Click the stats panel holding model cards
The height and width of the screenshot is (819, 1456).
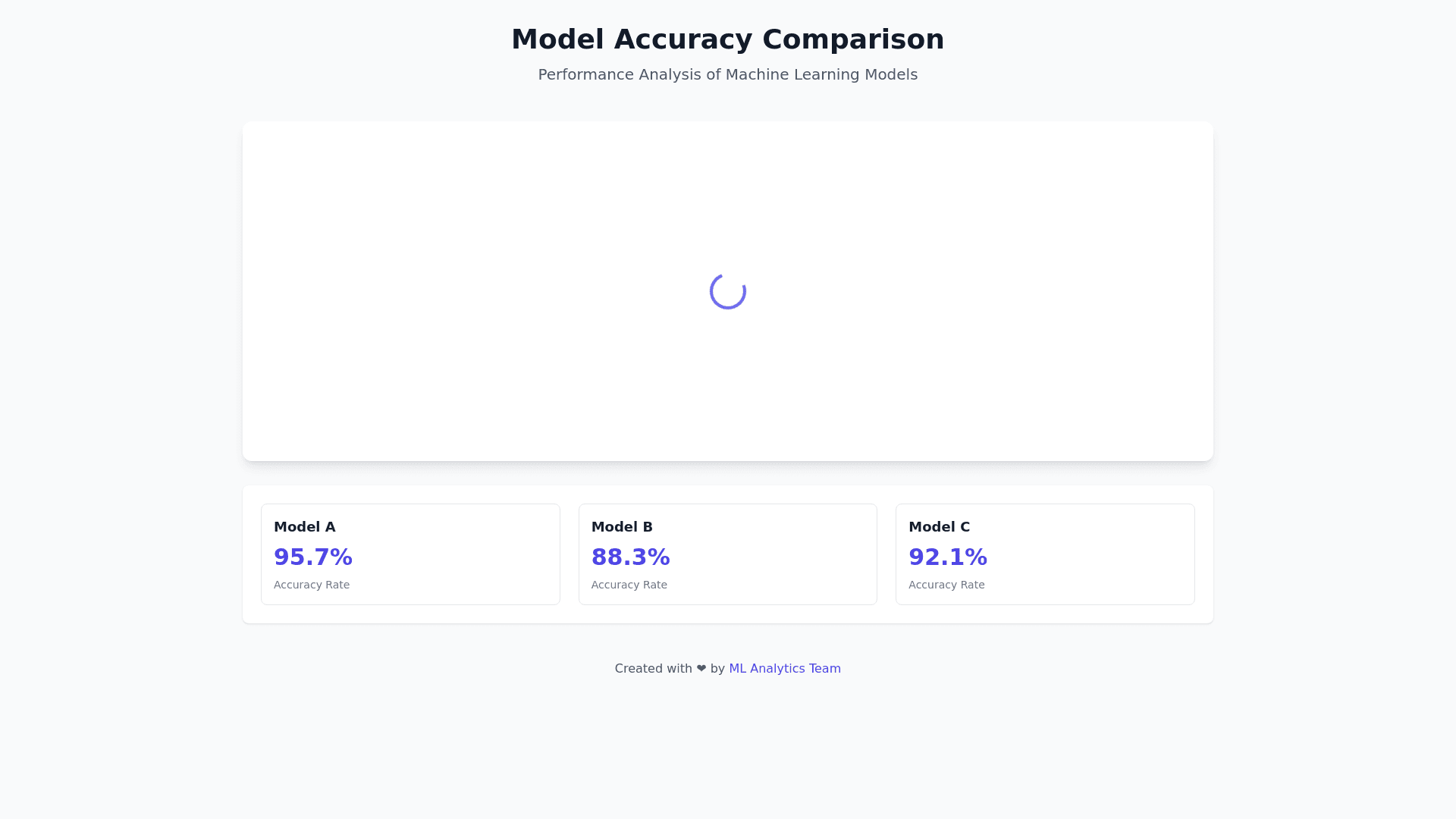pos(728,614)
